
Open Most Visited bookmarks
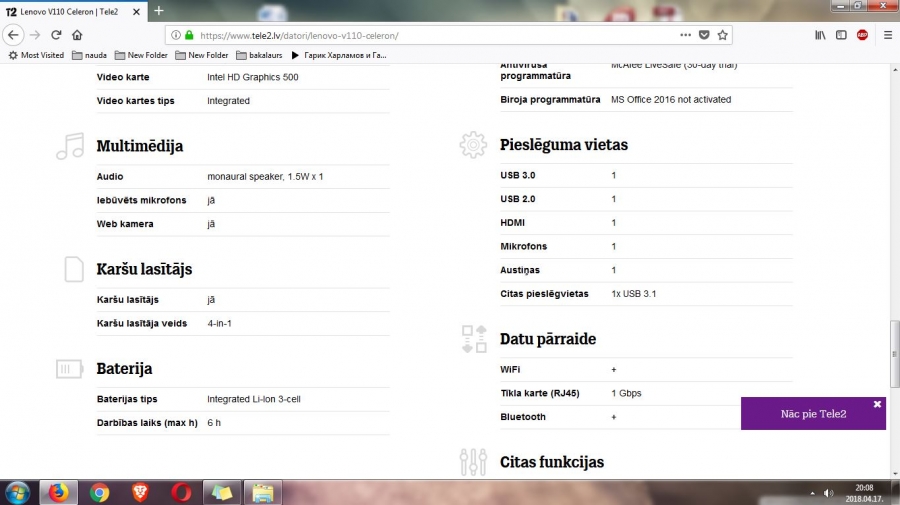coord(36,55)
